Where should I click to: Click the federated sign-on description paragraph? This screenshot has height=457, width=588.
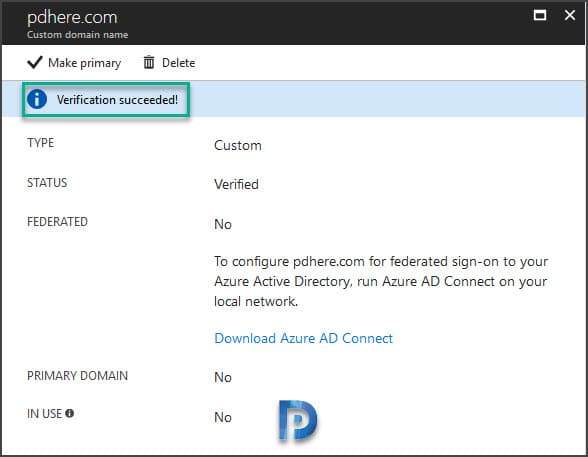pyautogui.click(x=381, y=281)
